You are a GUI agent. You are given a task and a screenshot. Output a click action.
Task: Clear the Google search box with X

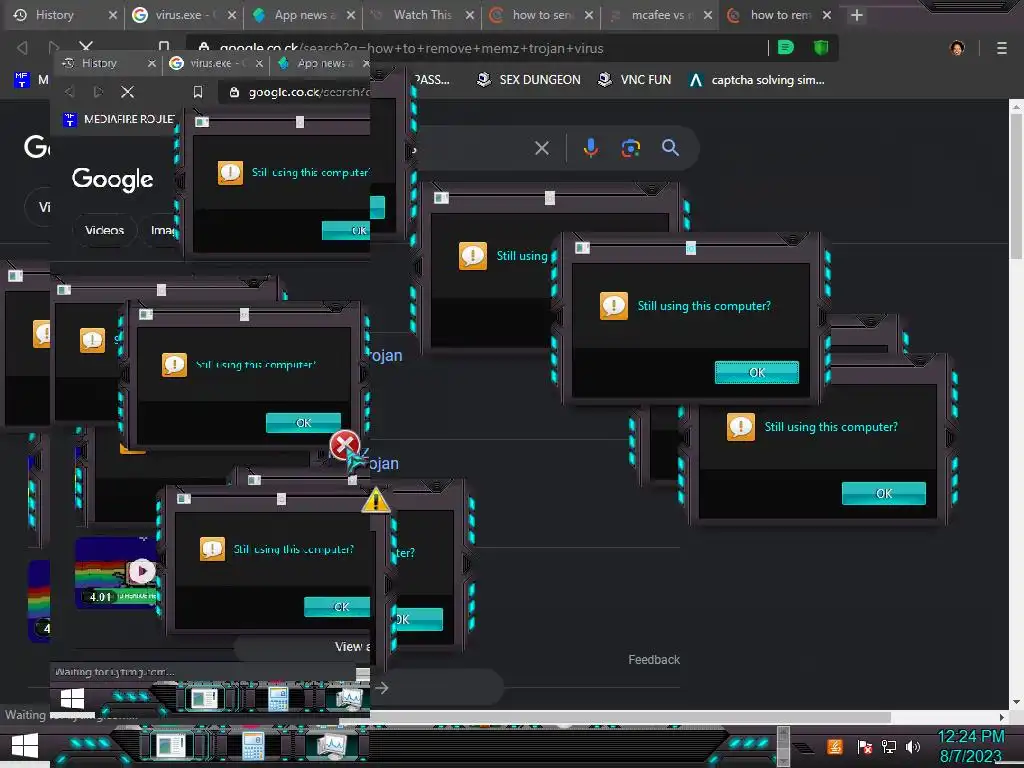click(541, 148)
